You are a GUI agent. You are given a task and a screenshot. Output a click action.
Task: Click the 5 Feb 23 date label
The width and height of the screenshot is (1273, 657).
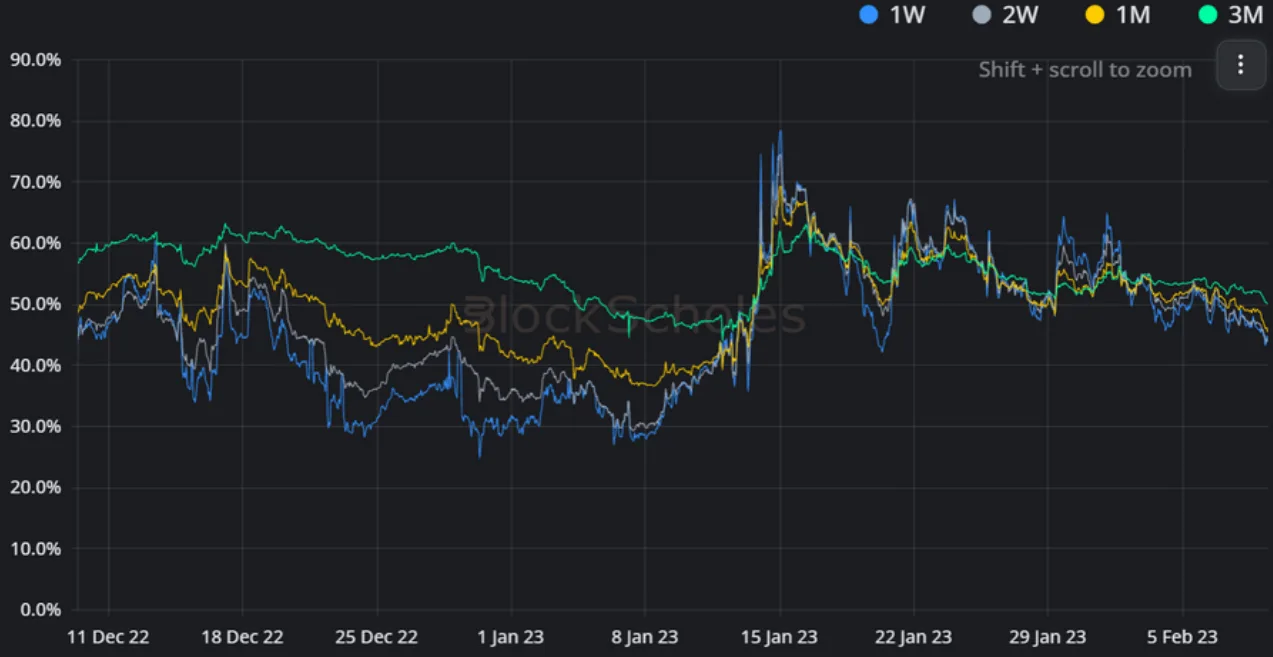[x=1182, y=637]
